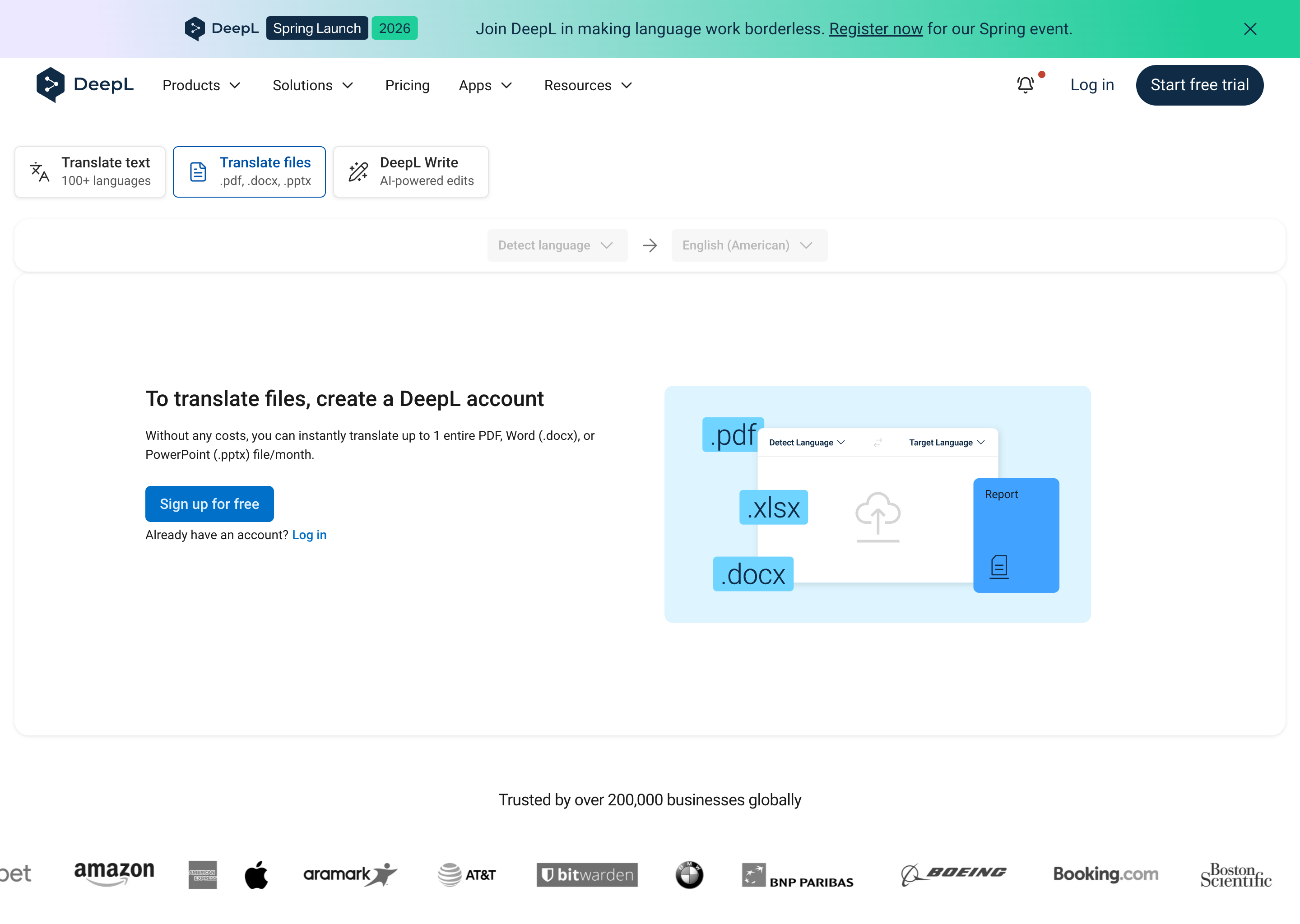Click Log in under the sign-up prompt
Image resolution: width=1300 pixels, height=924 pixels.
pos(309,535)
